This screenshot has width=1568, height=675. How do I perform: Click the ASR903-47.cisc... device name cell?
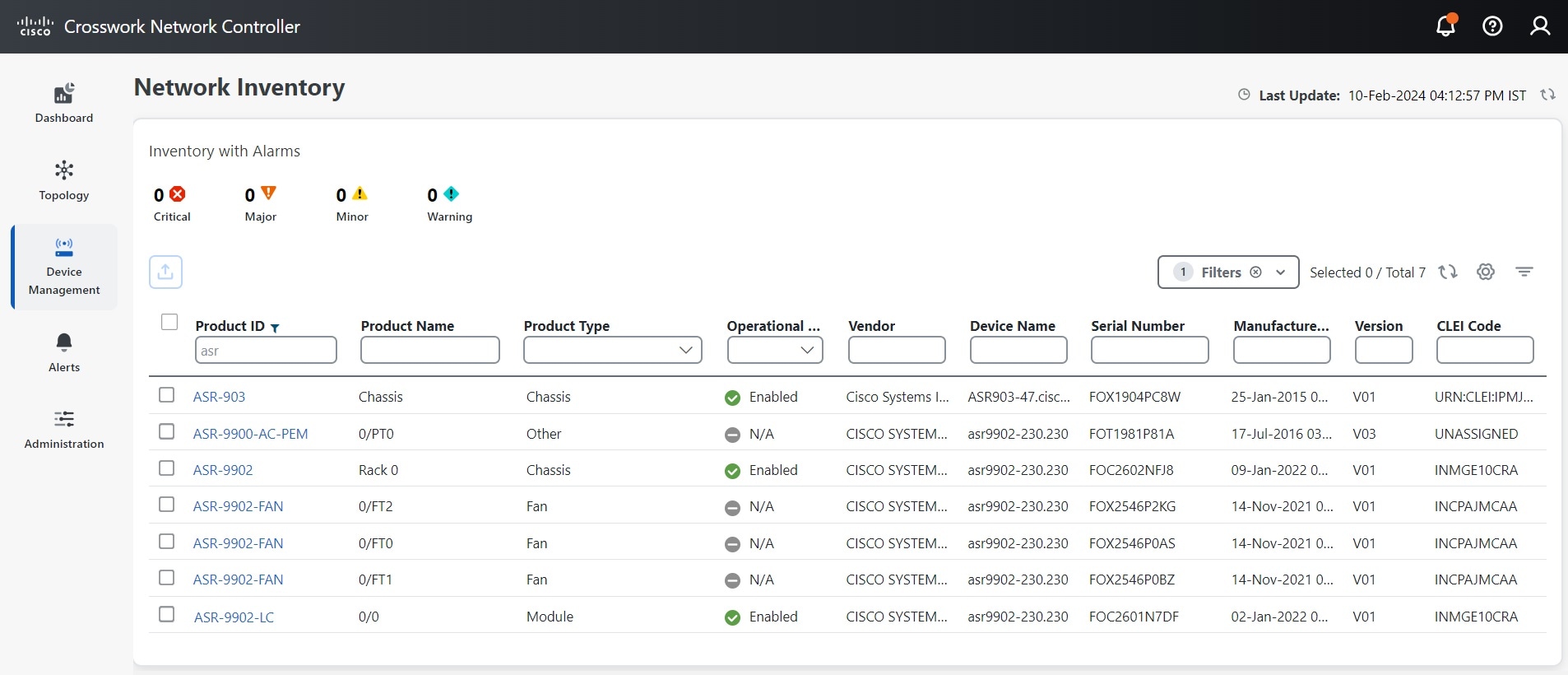pyautogui.click(x=1019, y=397)
